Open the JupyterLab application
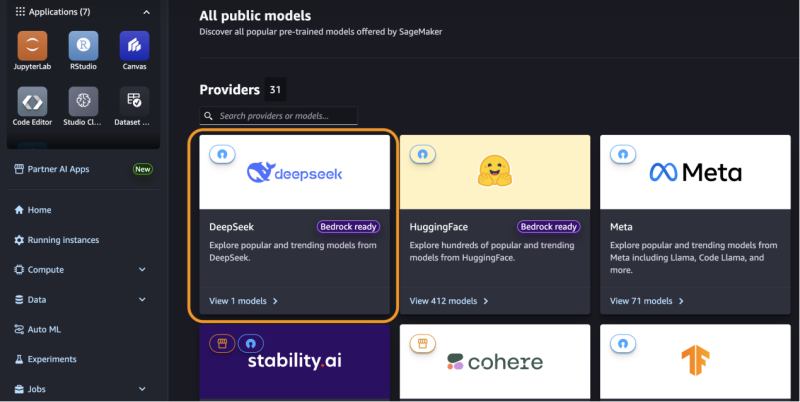800x402 pixels. (x=33, y=47)
